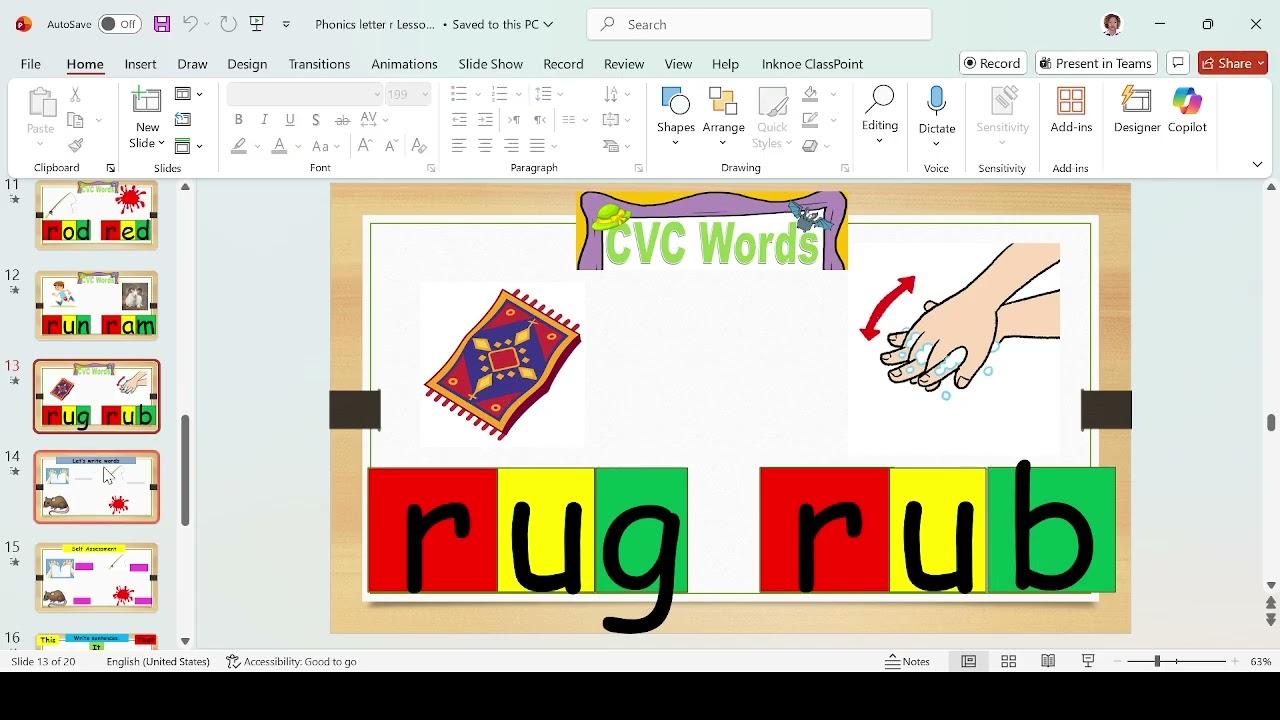Launch Copilot from the ribbon
Screen dimensions: 1280x720
coord(1188,110)
